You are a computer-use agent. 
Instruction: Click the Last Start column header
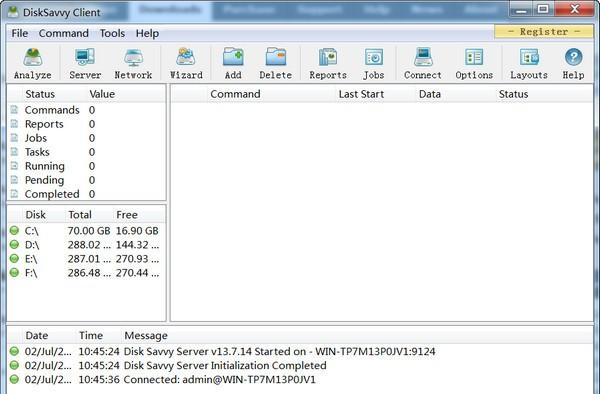(361, 94)
